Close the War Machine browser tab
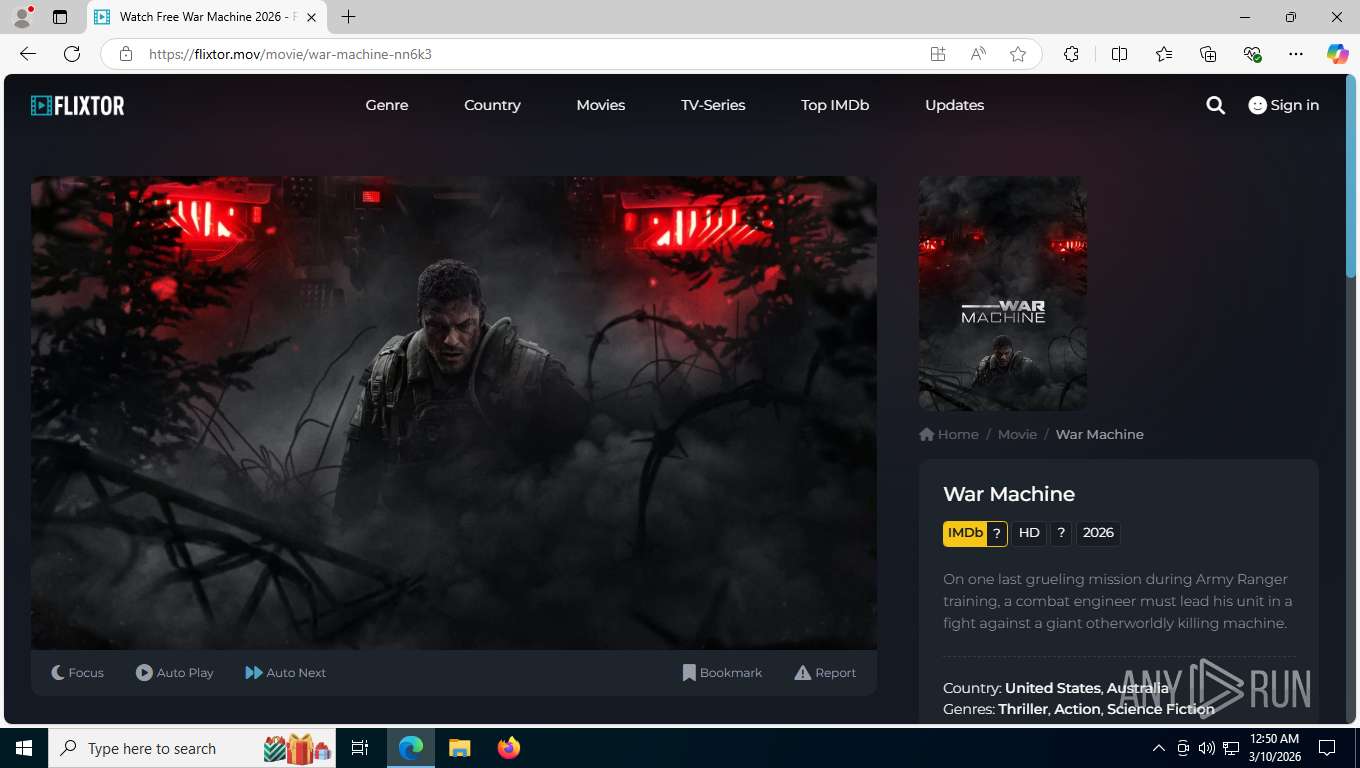 click(x=311, y=17)
